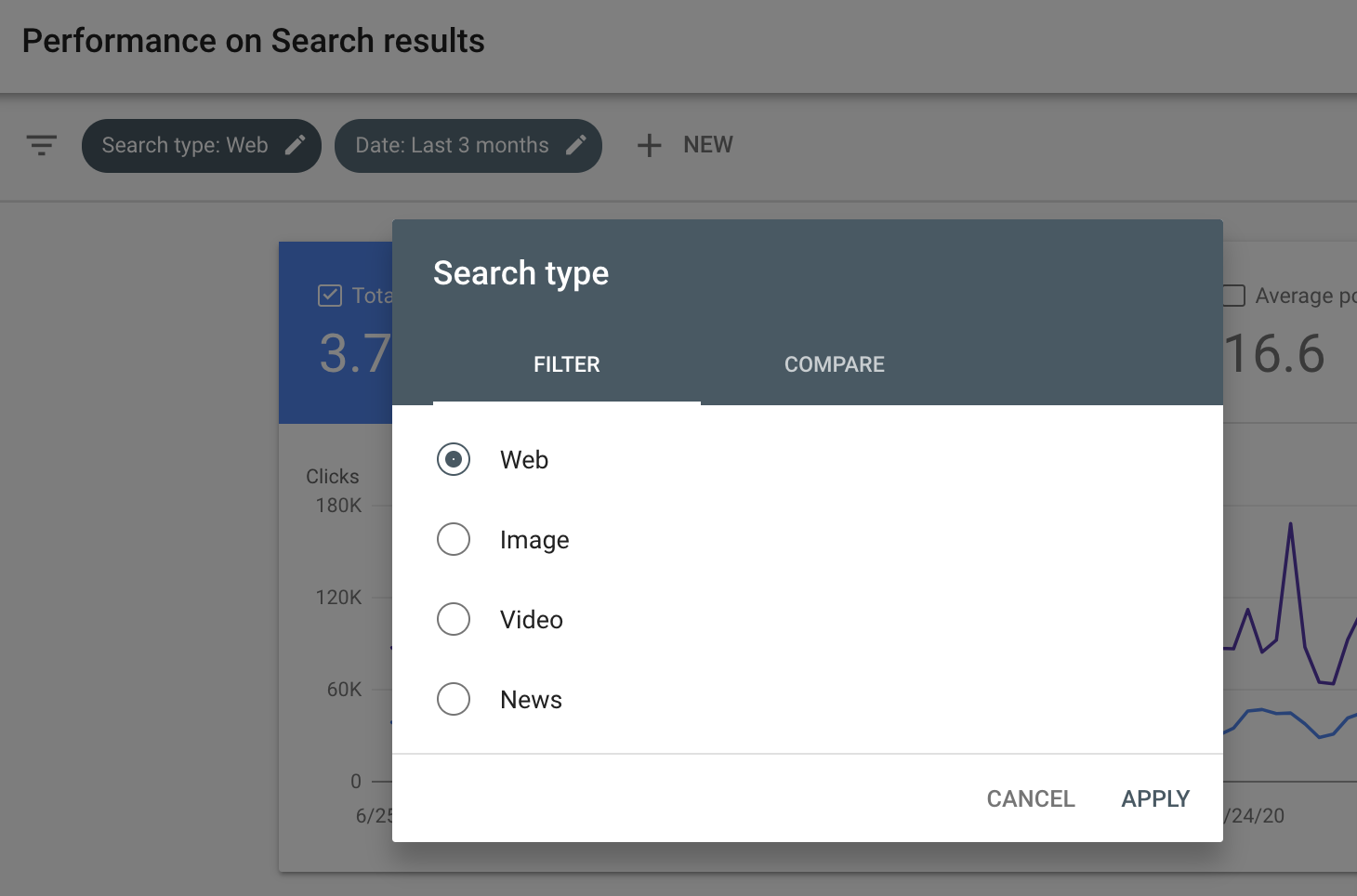Open the Date: Last 3 months chip

tap(452, 146)
